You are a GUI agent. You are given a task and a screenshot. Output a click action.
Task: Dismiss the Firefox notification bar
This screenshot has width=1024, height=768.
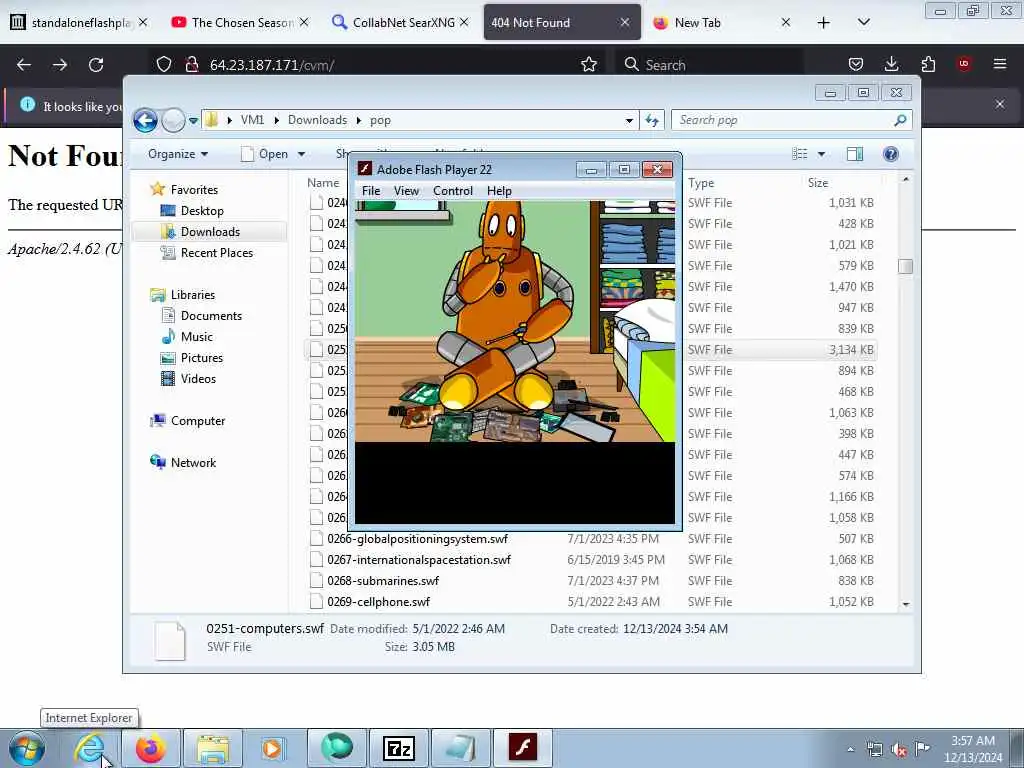pyautogui.click(x=999, y=104)
